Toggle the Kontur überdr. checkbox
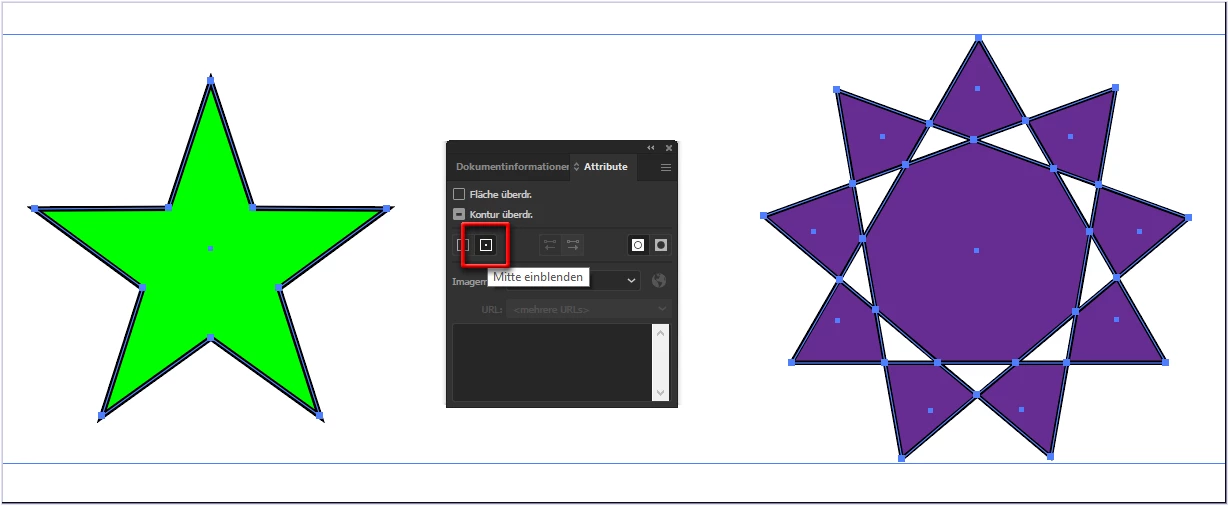 459,214
